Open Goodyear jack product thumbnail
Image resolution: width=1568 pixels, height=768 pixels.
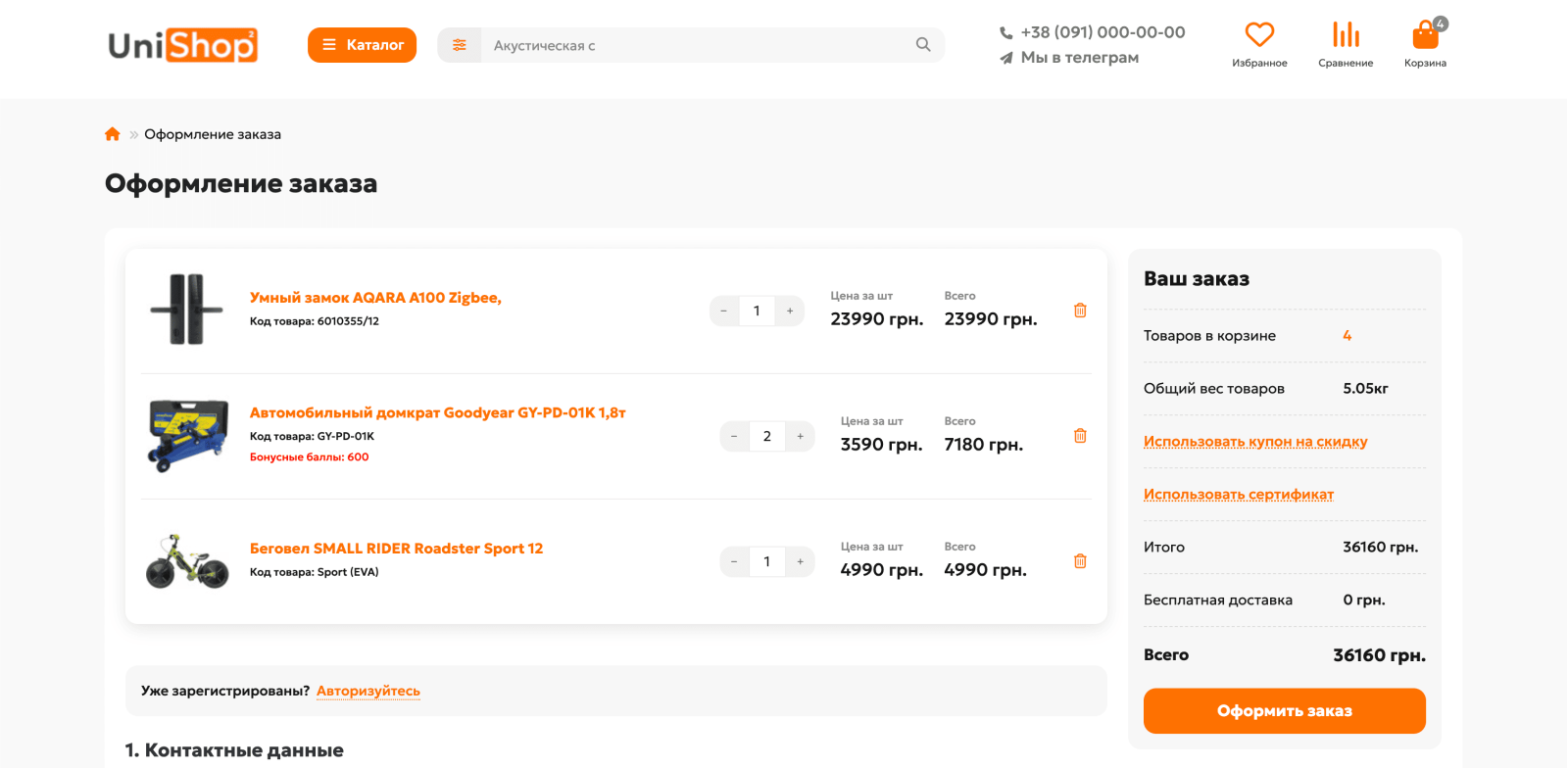pos(187,435)
